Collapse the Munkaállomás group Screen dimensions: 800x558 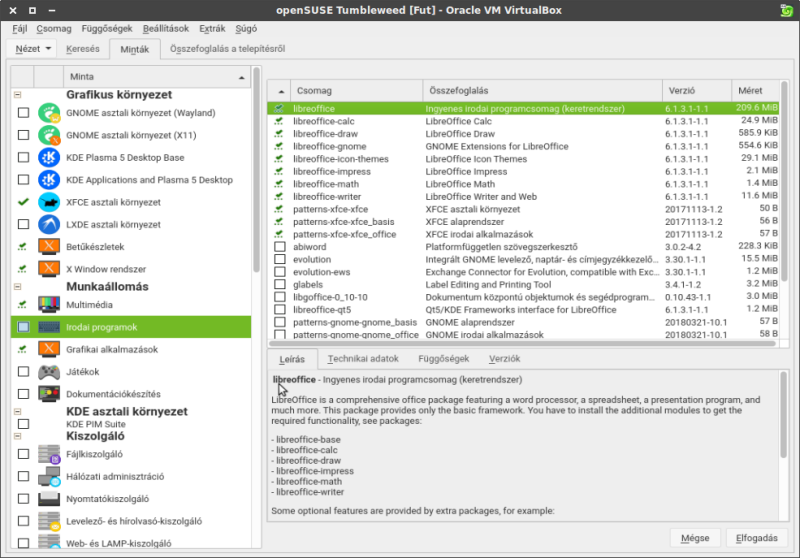pyautogui.click(x=17, y=287)
